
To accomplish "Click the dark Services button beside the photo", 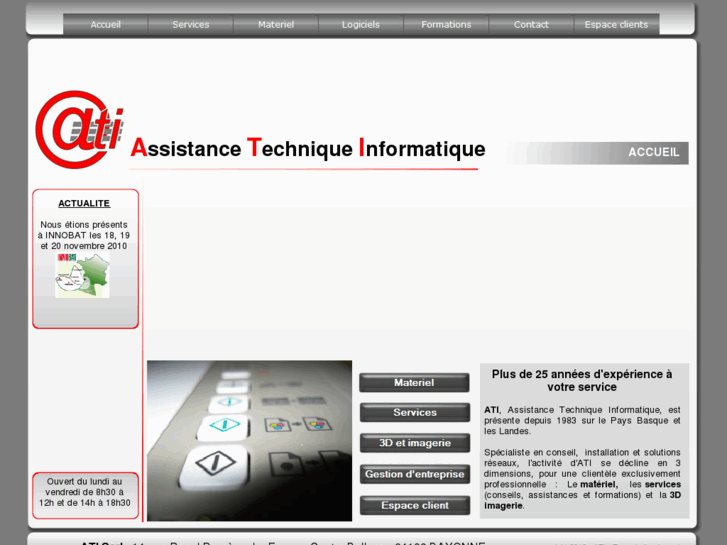I will pyautogui.click(x=415, y=412).
